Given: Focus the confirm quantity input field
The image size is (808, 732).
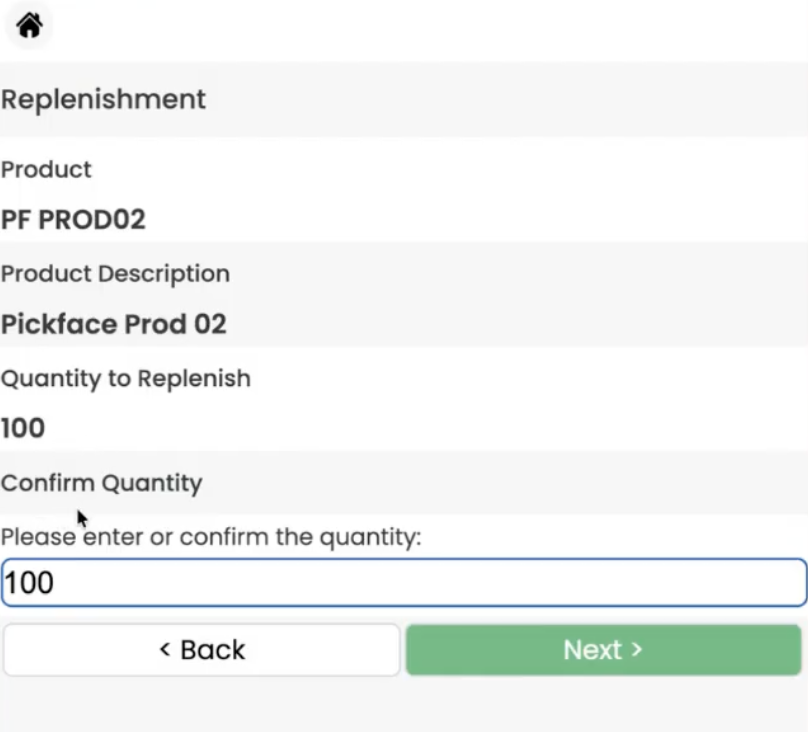Looking at the screenshot, I should 404,583.
